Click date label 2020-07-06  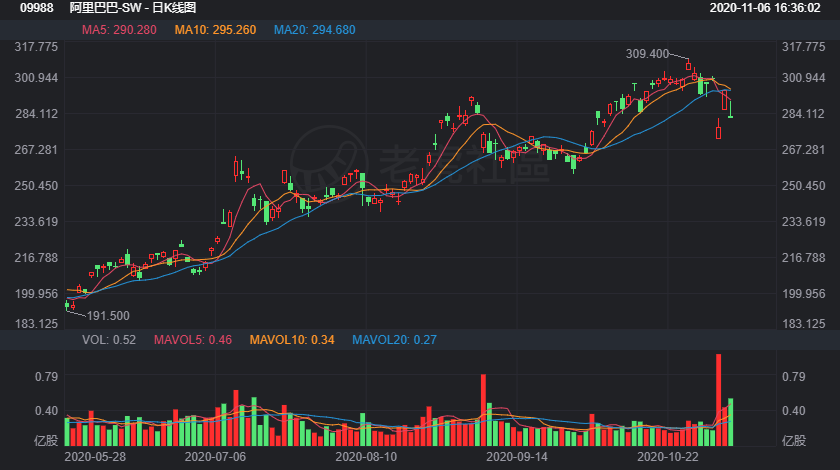point(215,457)
